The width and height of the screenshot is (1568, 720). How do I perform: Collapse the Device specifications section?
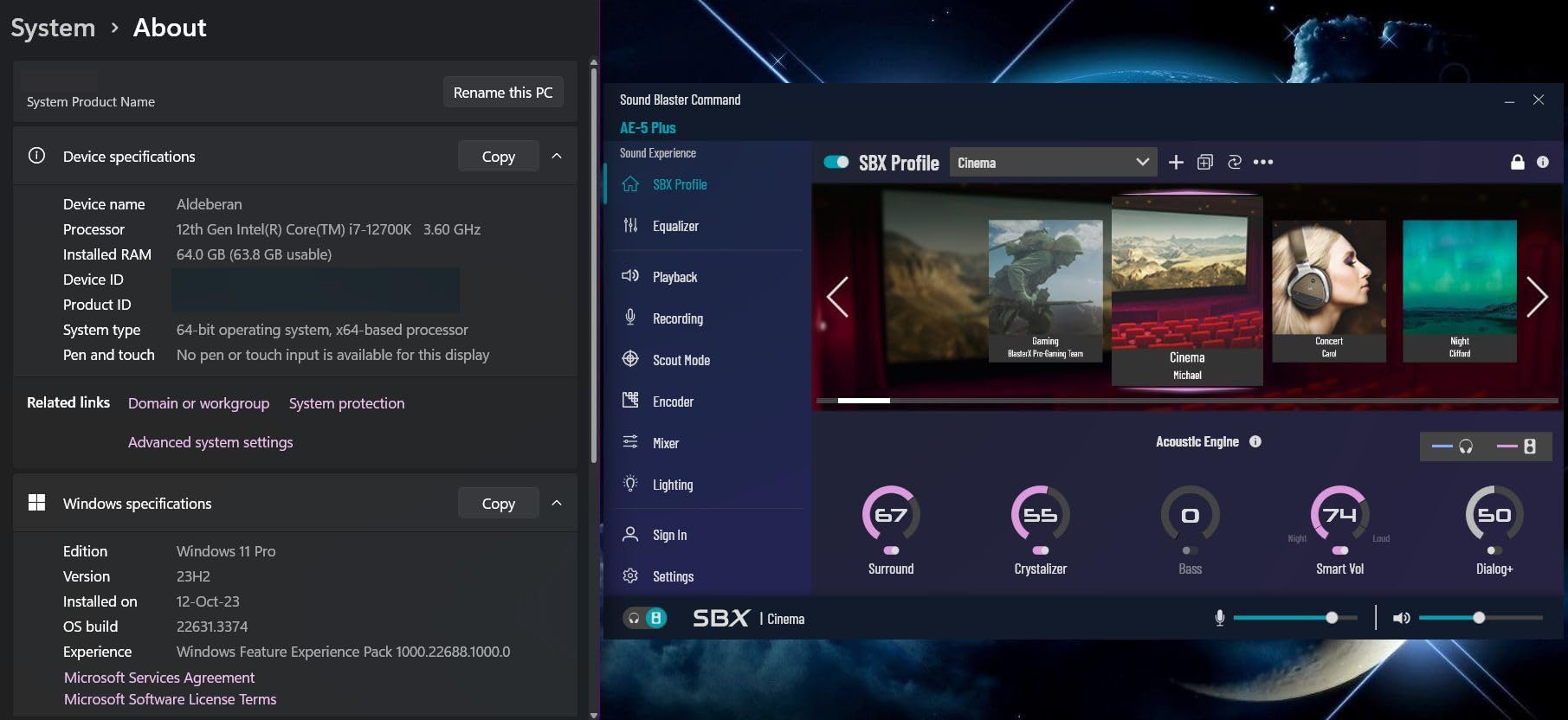pos(557,157)
